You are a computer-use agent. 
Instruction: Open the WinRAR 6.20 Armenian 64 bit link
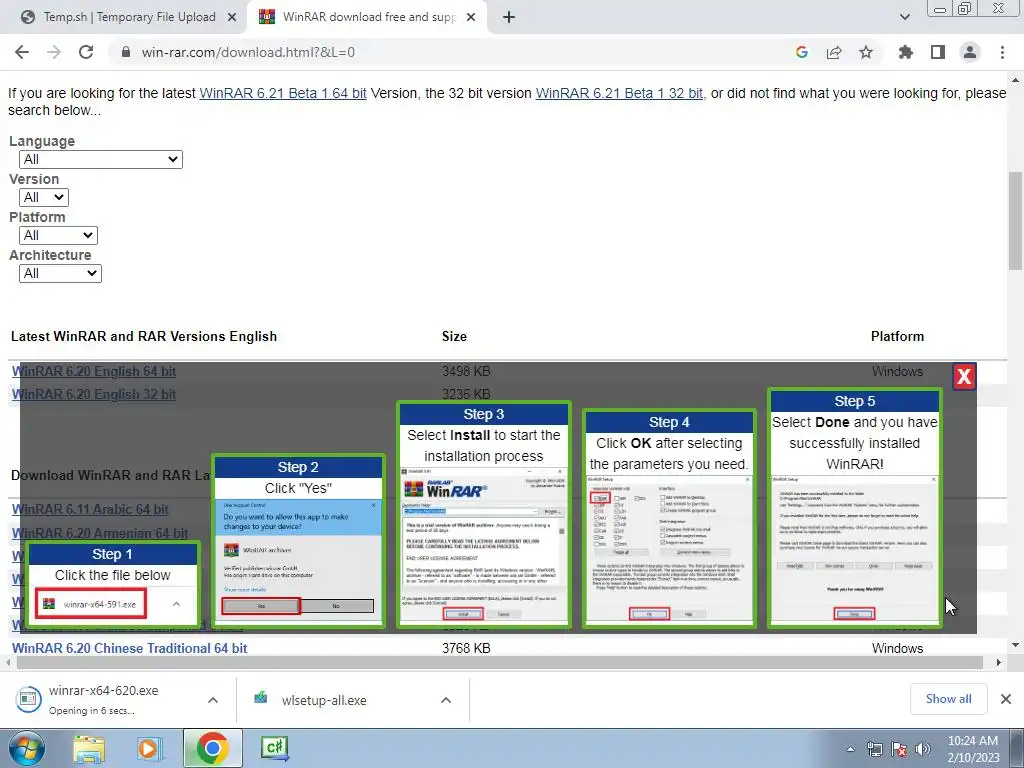(x=100, y=533)
